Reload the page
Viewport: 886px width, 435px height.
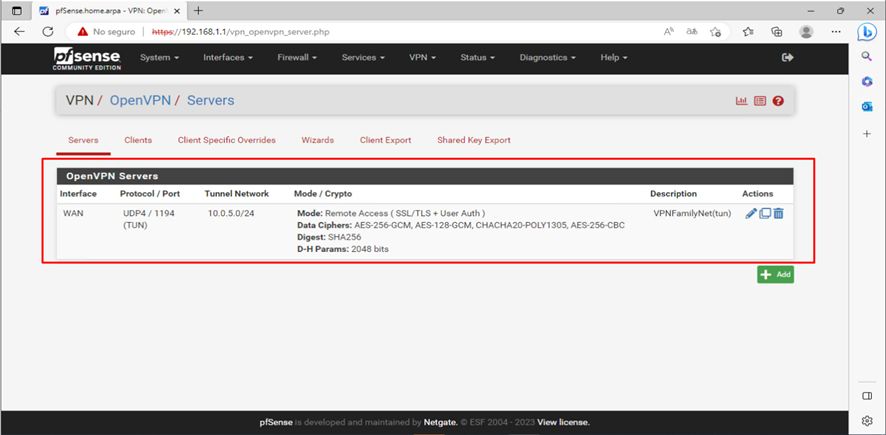tap(48, 32)
